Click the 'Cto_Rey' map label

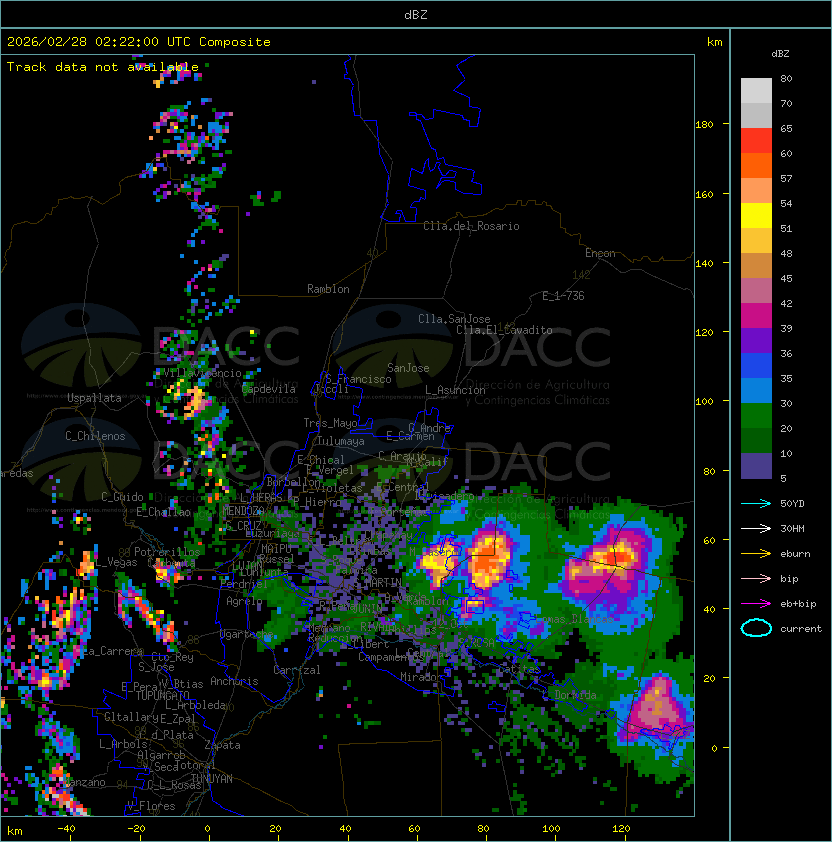coord(172,657)
